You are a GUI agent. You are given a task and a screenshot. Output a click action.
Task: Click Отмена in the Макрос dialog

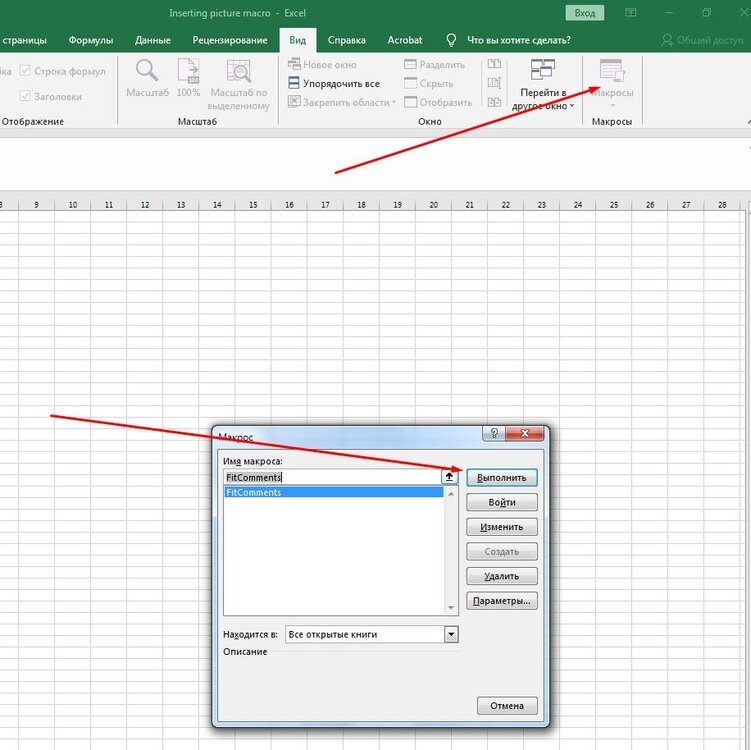tap(507, 705)
